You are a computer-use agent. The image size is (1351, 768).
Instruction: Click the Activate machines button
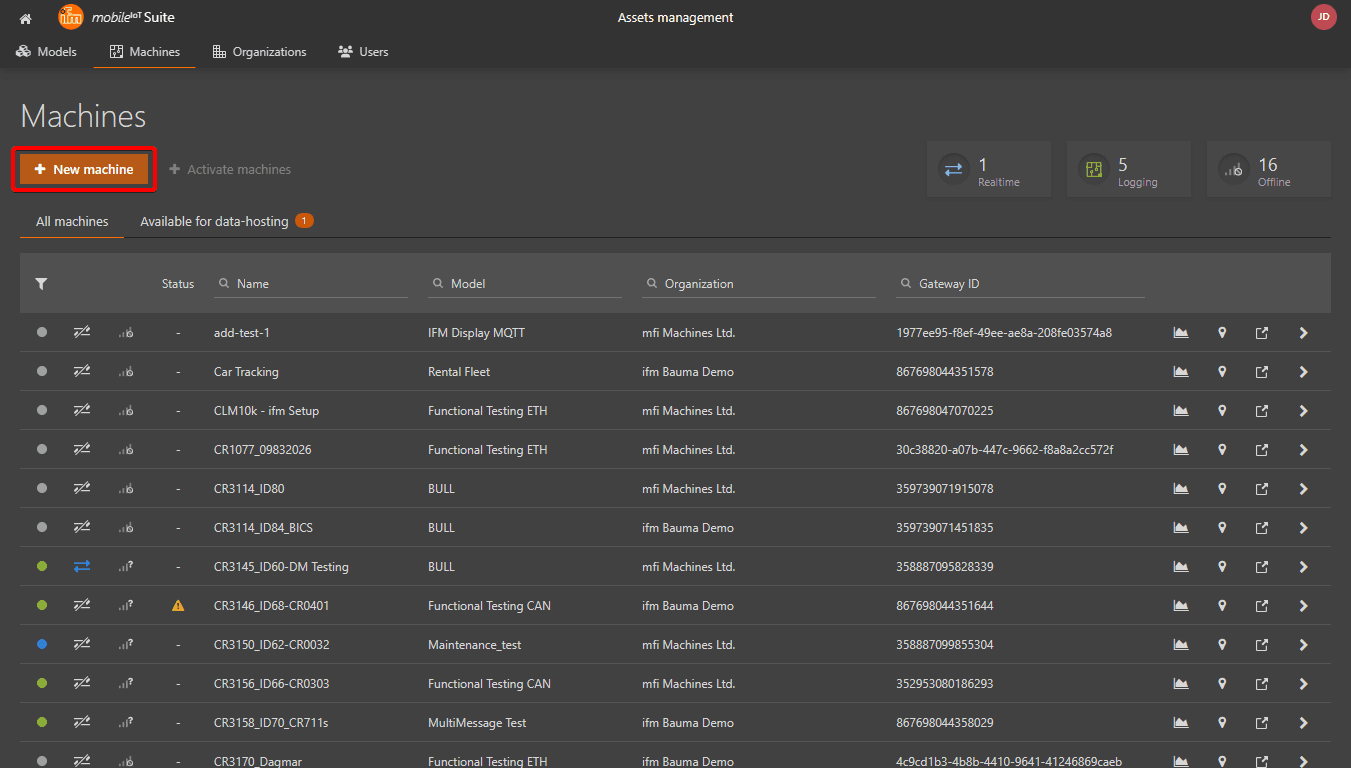point(230,170)
